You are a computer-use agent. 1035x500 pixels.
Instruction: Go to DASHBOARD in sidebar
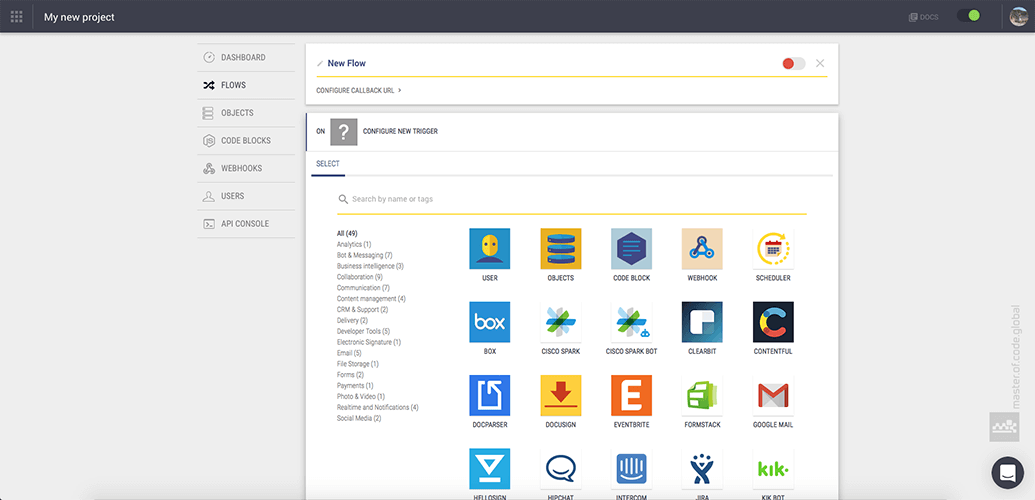click(x=246, y=57)
